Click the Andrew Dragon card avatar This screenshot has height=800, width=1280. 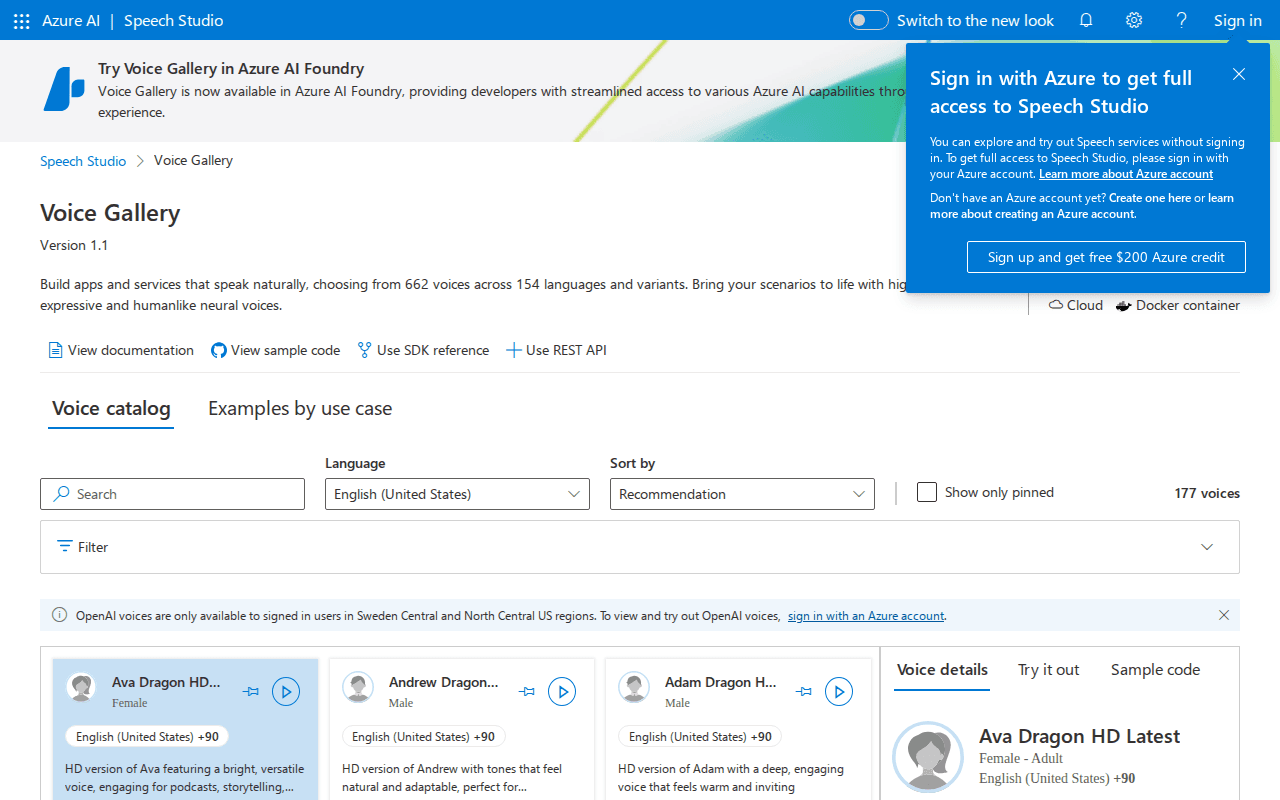(357, 687)
